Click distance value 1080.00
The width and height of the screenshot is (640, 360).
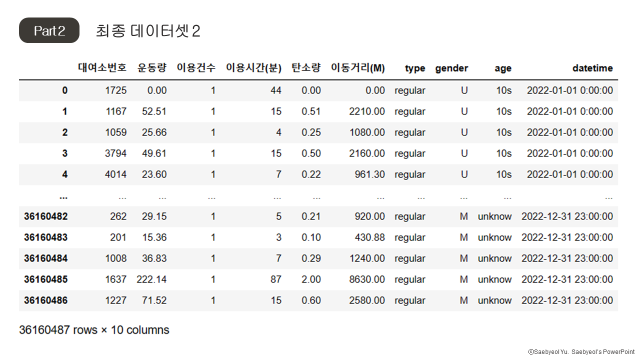point(367,133)
